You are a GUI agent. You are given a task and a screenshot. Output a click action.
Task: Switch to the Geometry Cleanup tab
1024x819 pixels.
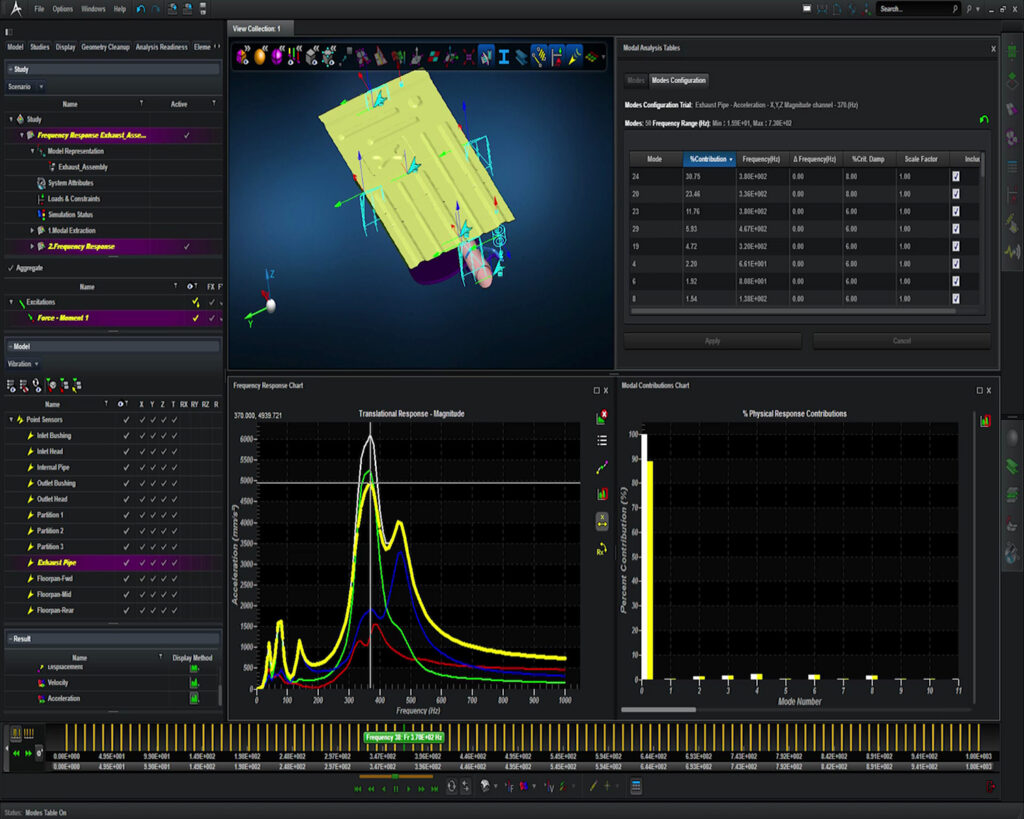pos(106,47)
